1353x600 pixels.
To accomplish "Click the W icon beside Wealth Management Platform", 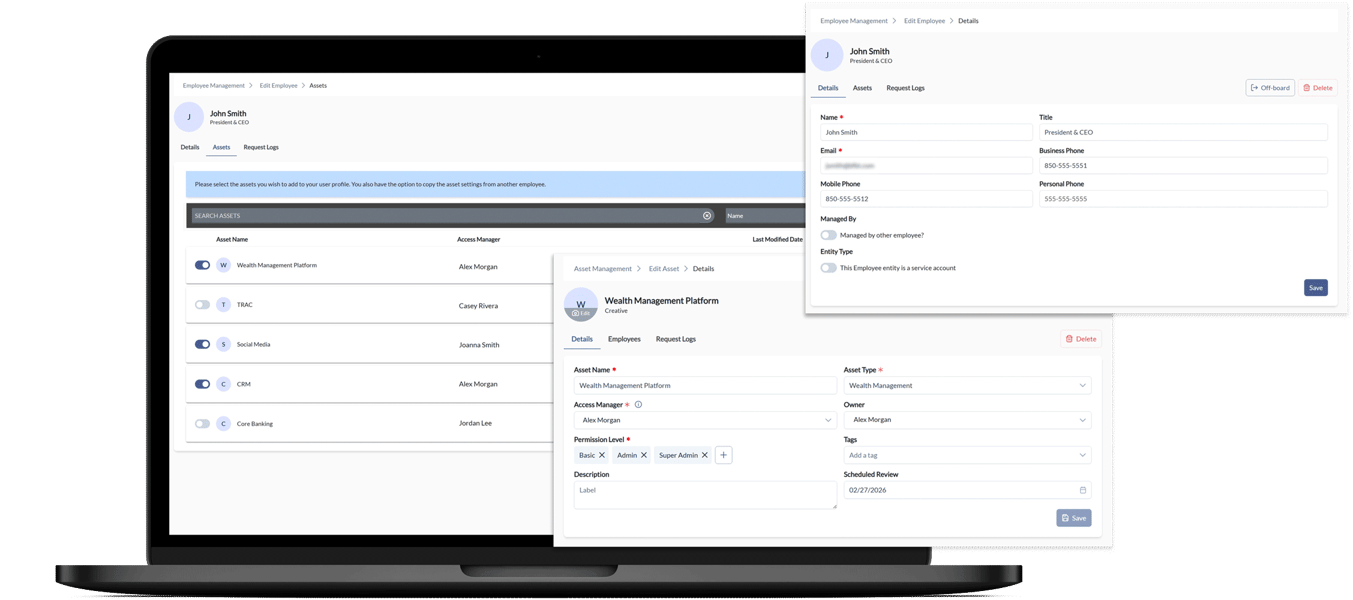I will (x=221, y=265).
